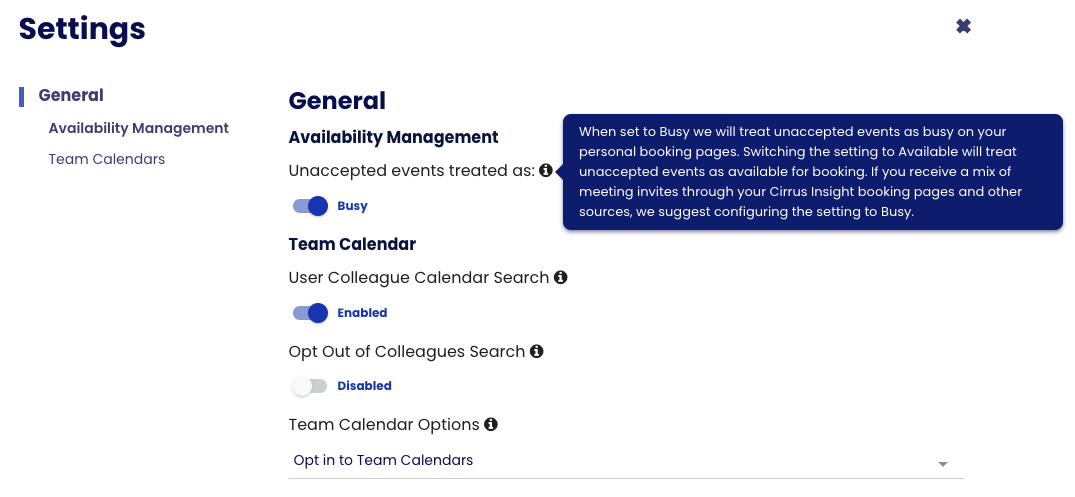Screen dimensions: 1075x497
Task: Close the Settings panel with X icon
Action: pos(963,26)
